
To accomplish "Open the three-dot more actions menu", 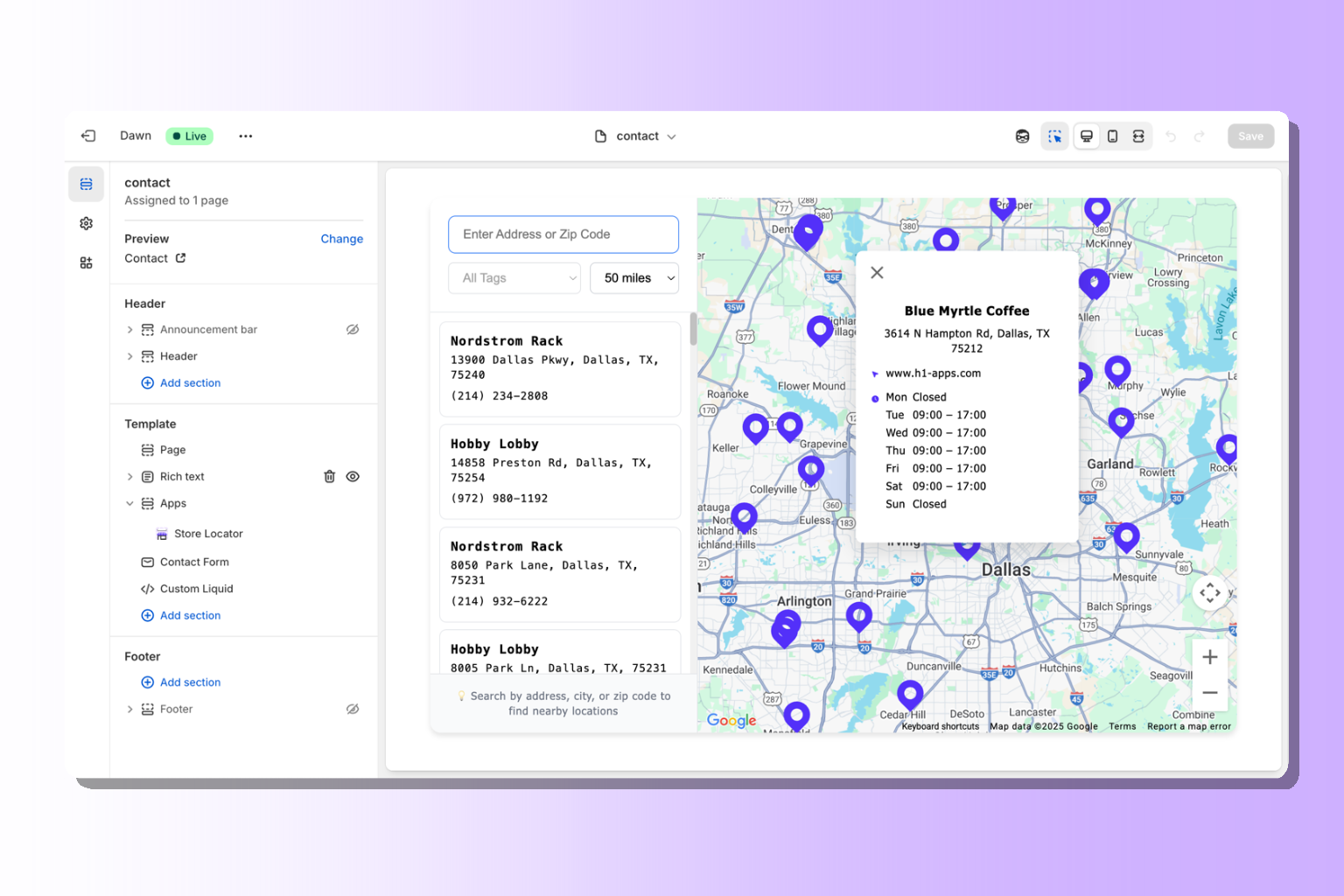I will point(246,136).
